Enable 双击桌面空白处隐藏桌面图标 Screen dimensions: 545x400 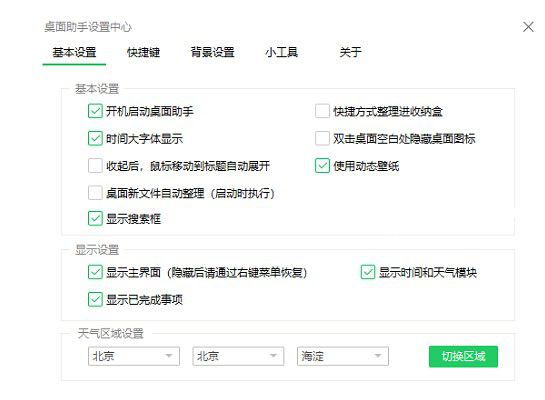(x=322, y=138)
